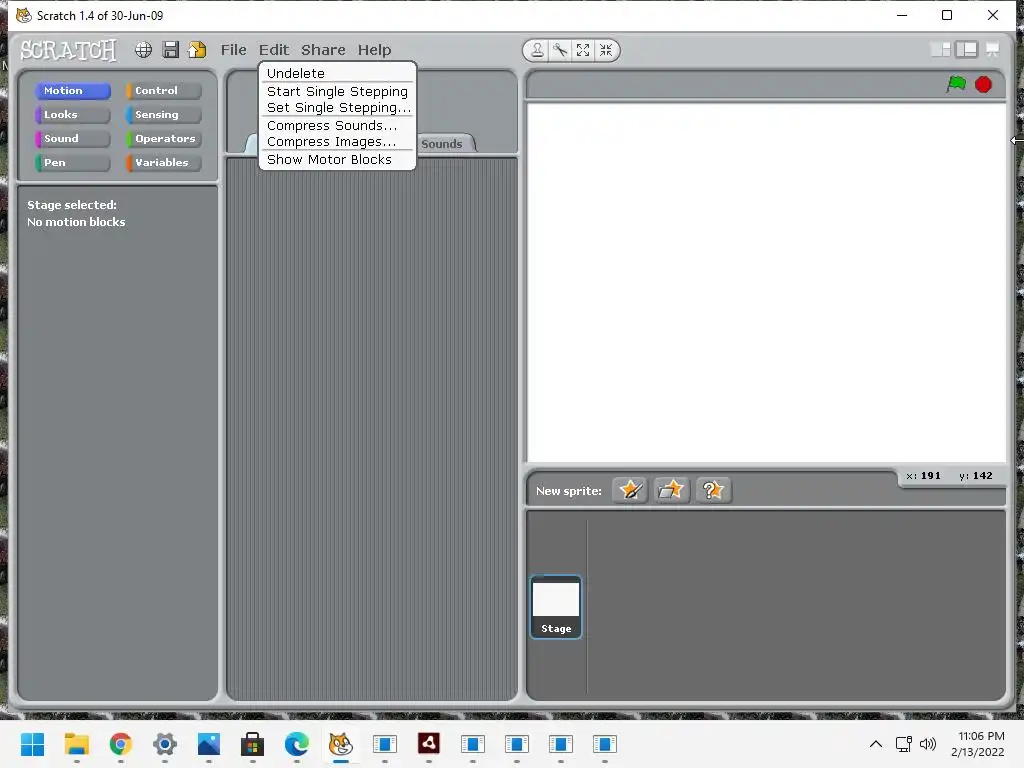Select the Sound block category
The height and width of the screenshot is (768, 1024).
pyautogui.click(x=72, y=138)
